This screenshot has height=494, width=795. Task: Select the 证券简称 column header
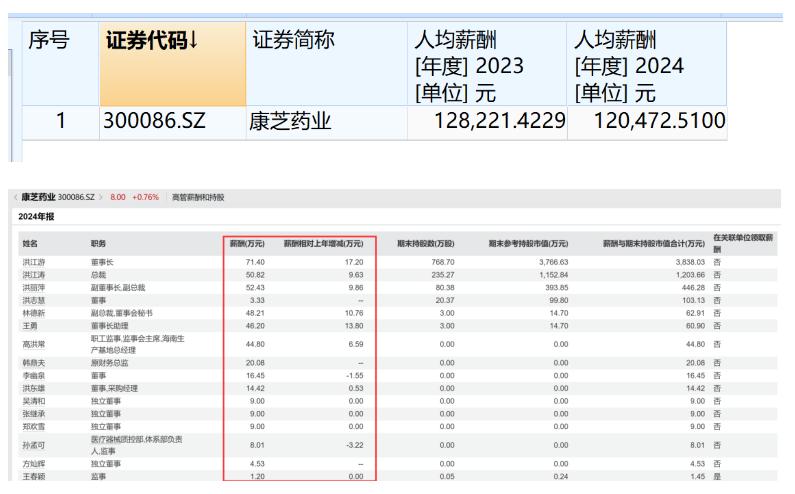pos(327,64)
